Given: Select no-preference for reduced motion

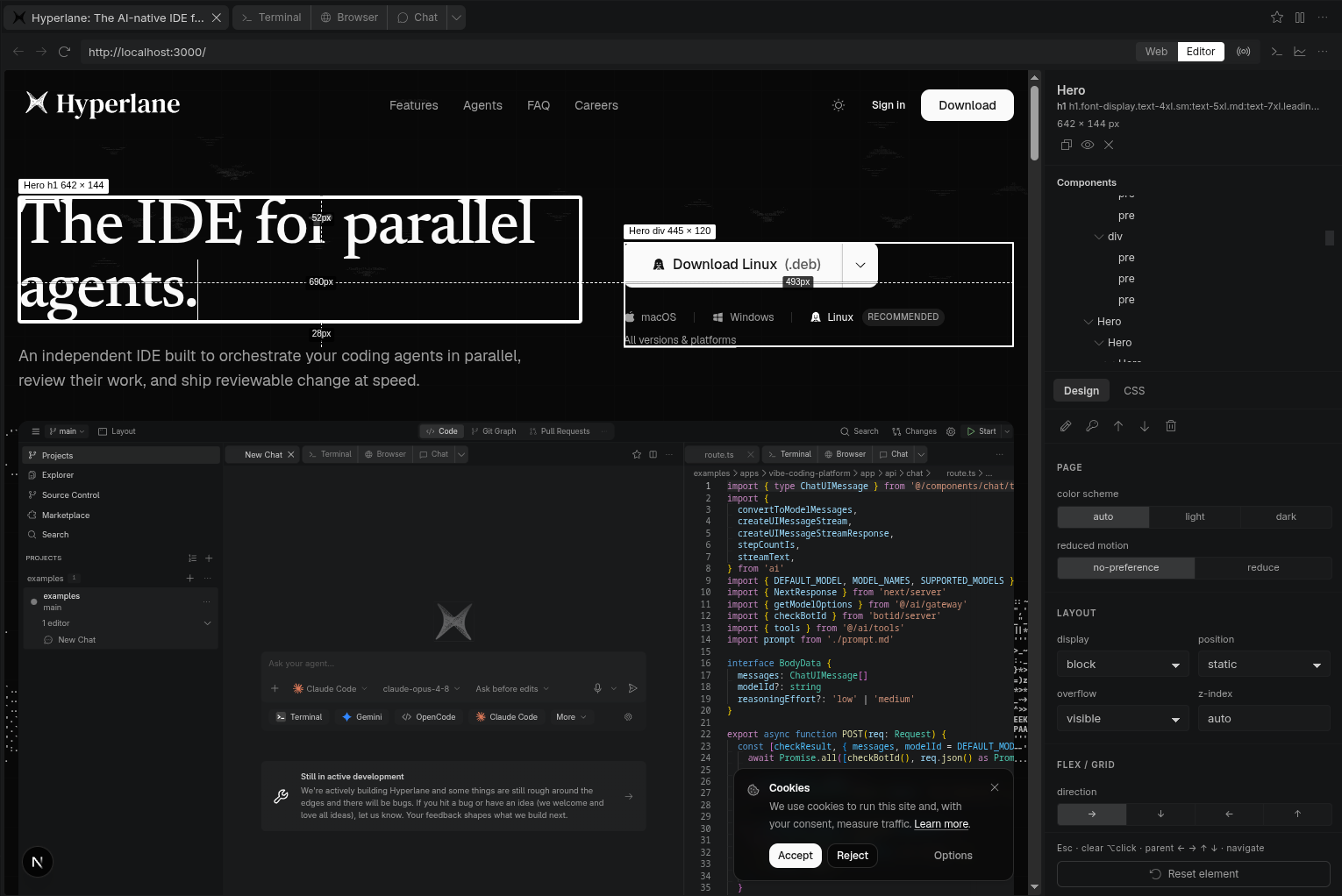Looking at the screenshot, I should (1126, 567).
